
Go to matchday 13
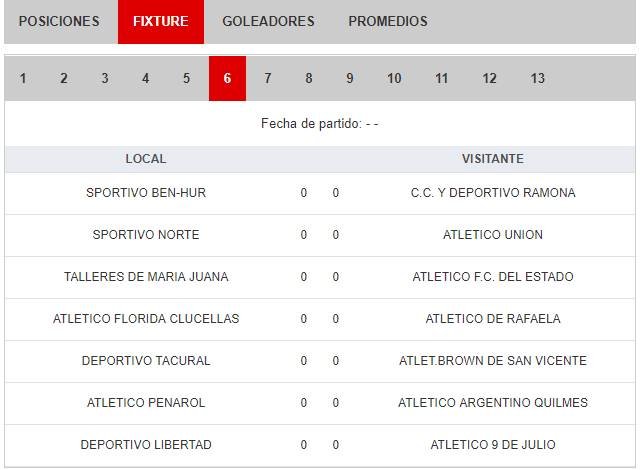538,78
